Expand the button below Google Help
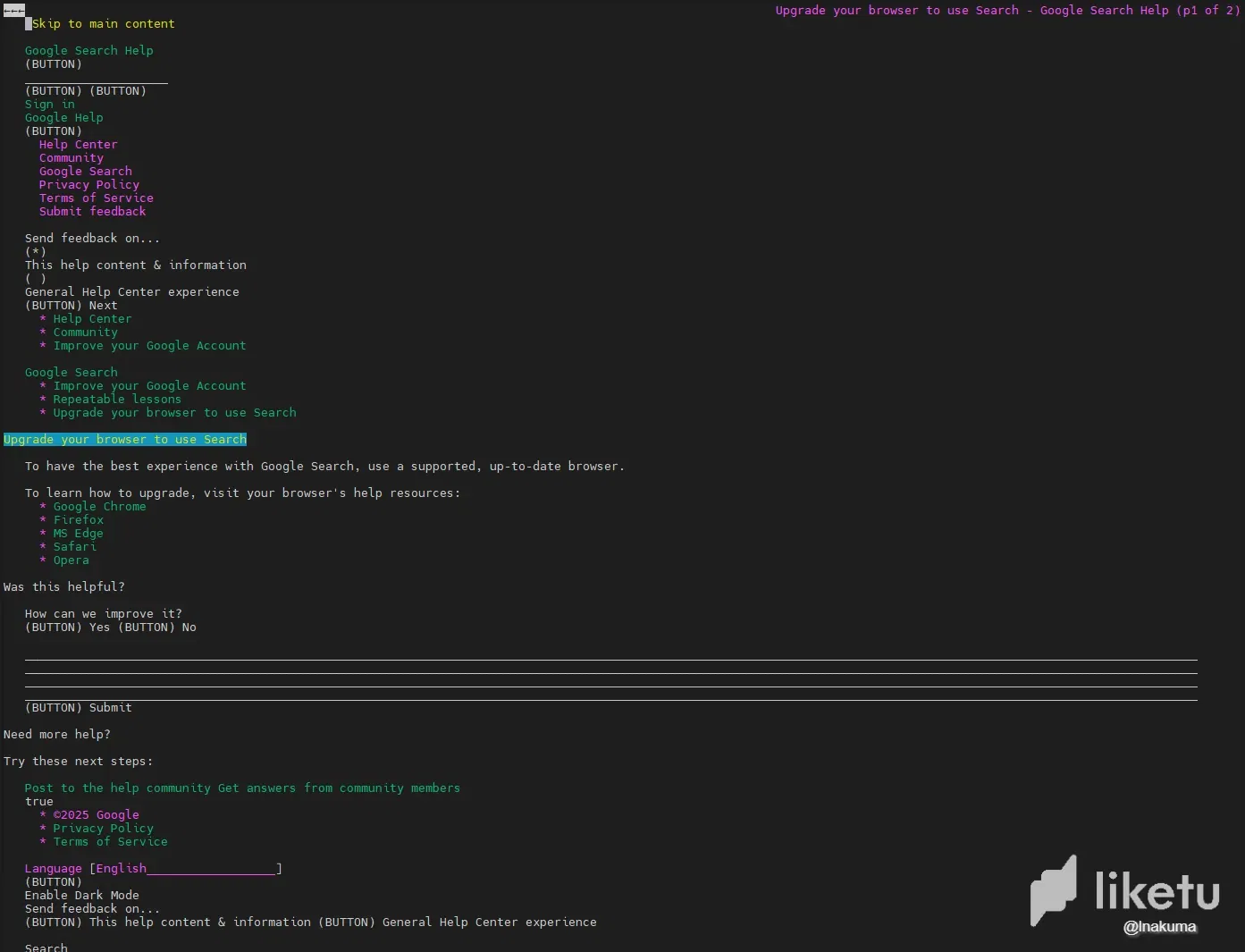 coord(53,131)
